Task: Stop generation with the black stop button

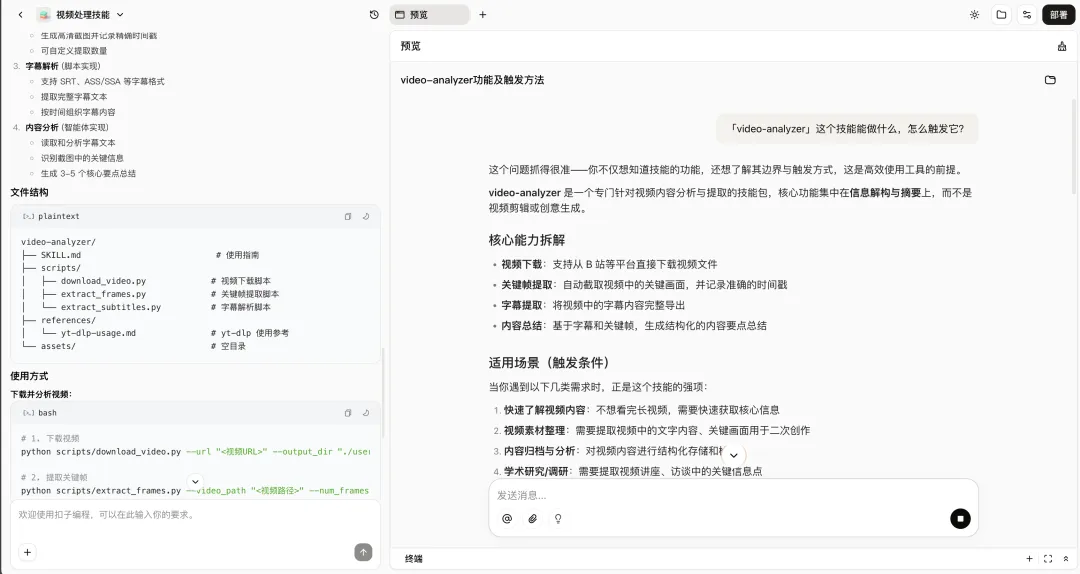Action: 960,518
